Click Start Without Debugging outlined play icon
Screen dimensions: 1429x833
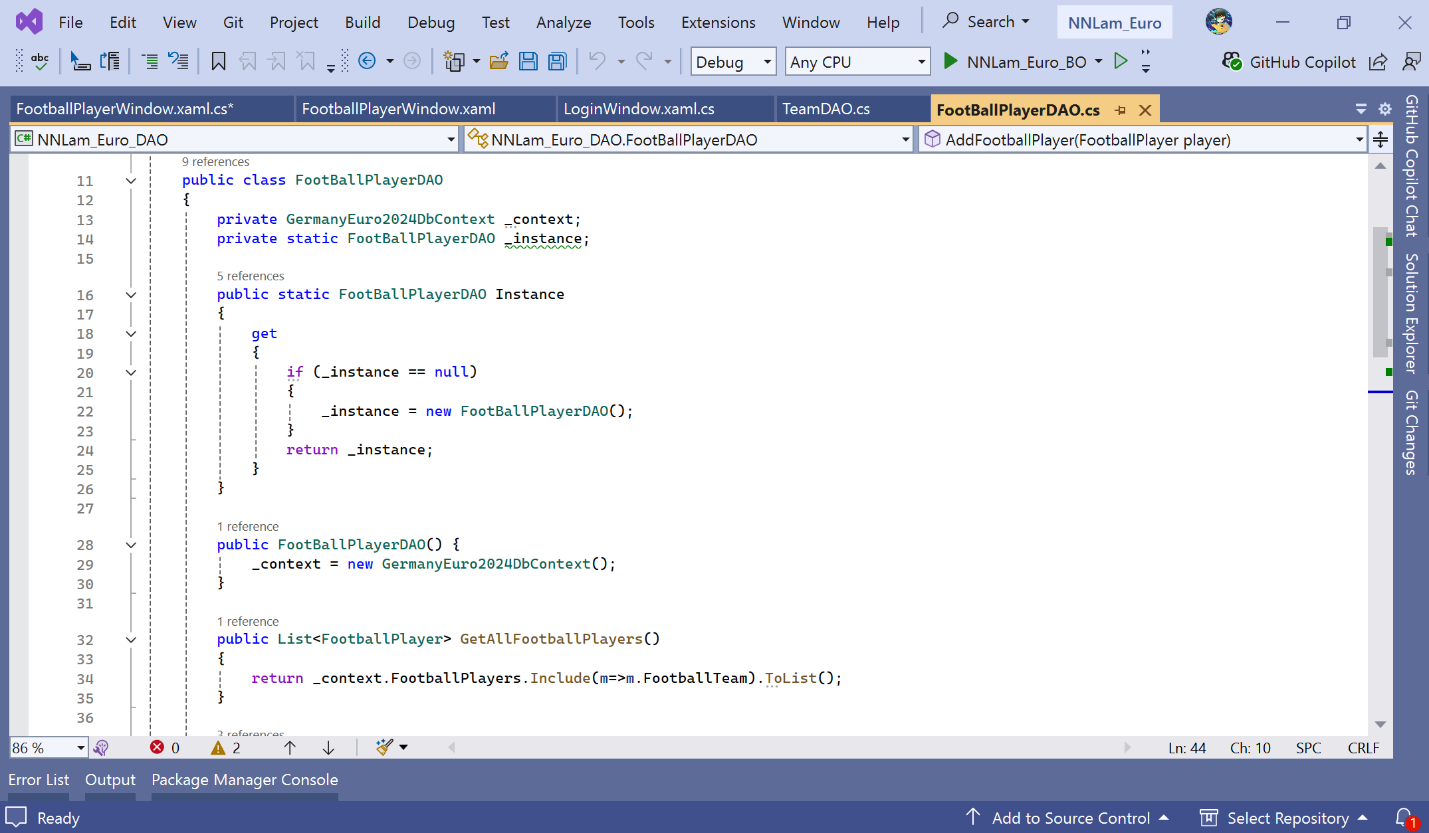[1120, 61]
